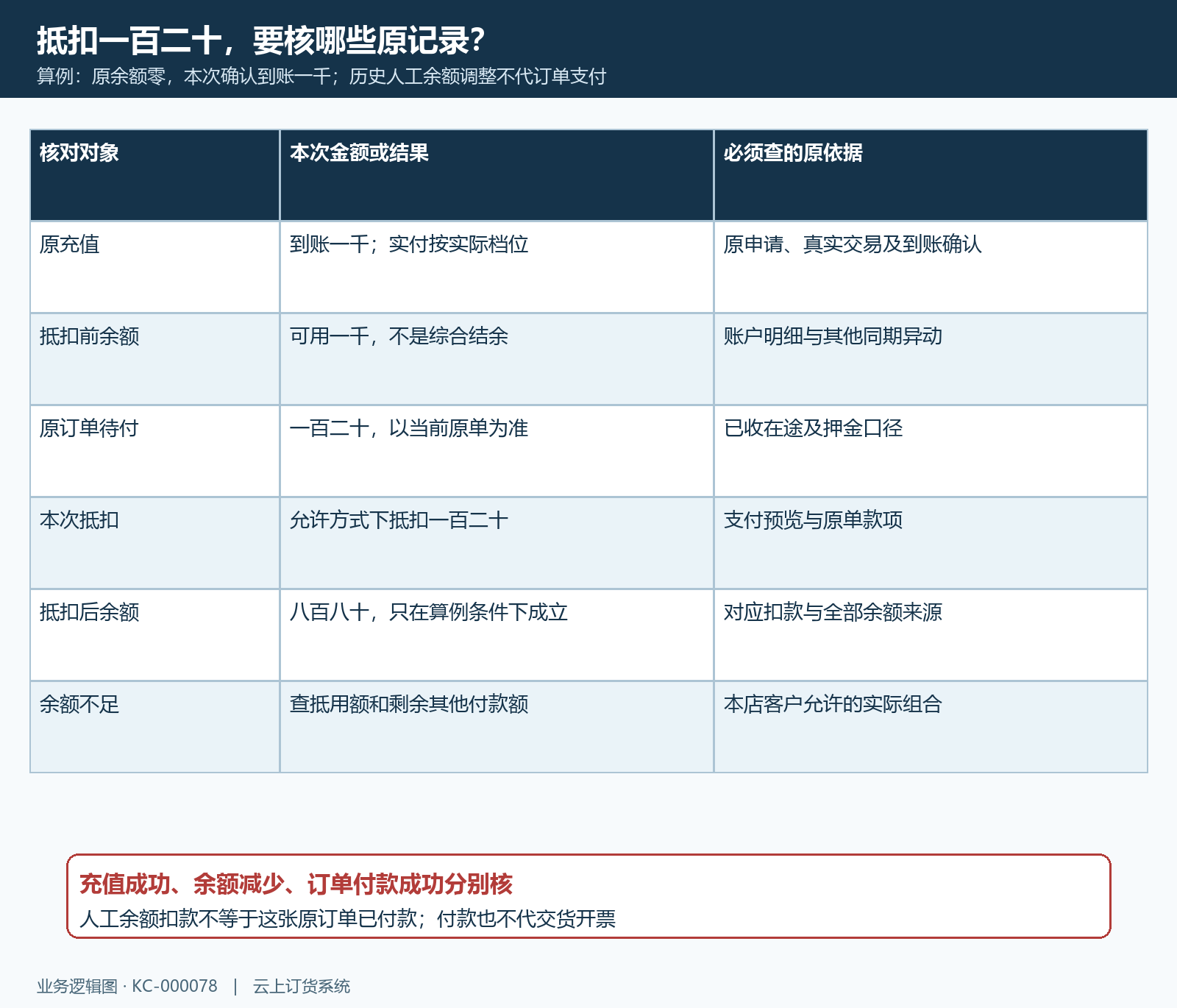Viewport: 1177px width, 1008px height.
Task: Select the cell 抵扣后余额
Action: pyautogui.click(x=154, y=635)
